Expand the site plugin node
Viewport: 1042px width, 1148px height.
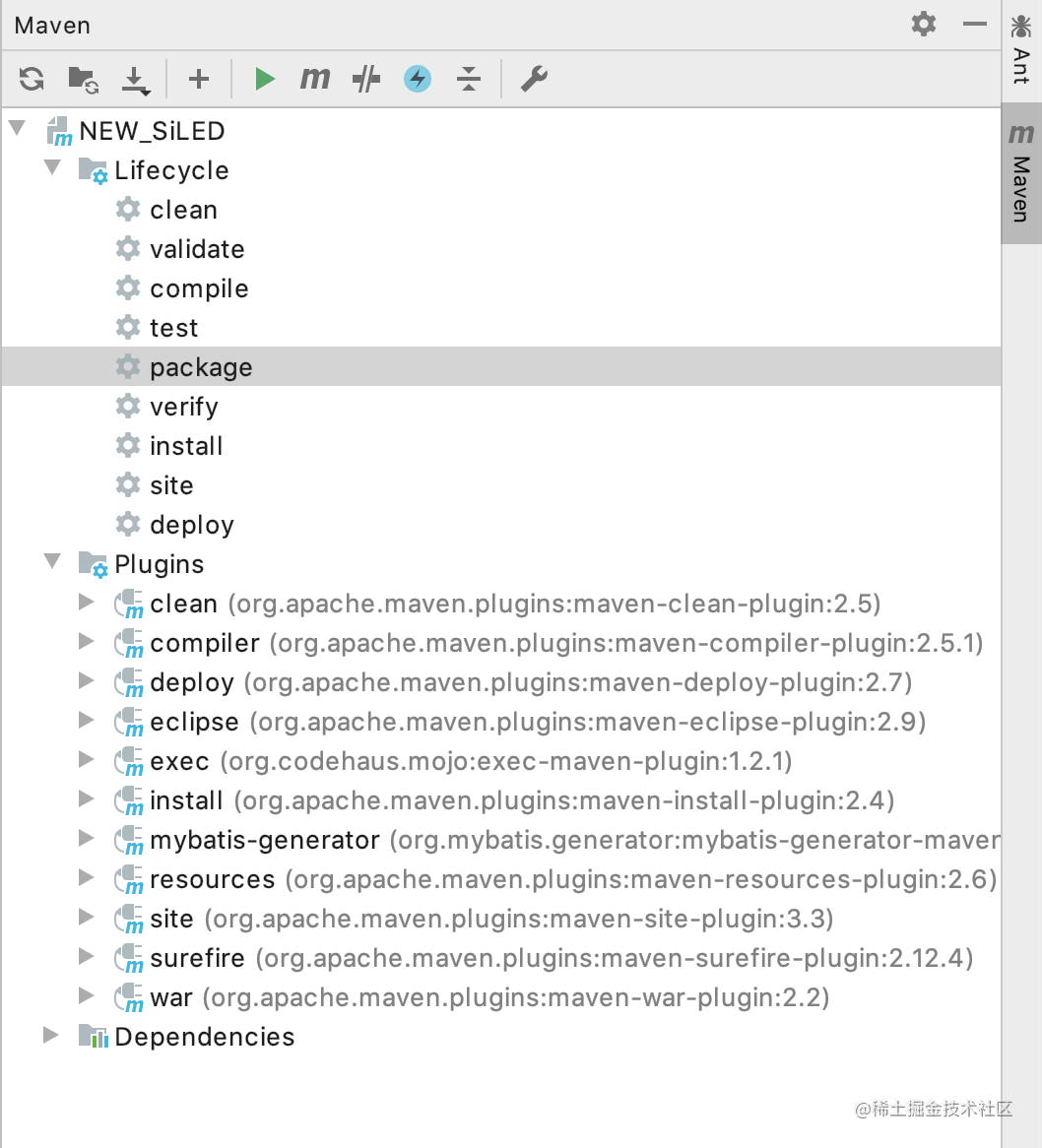[x=87, y=917]
